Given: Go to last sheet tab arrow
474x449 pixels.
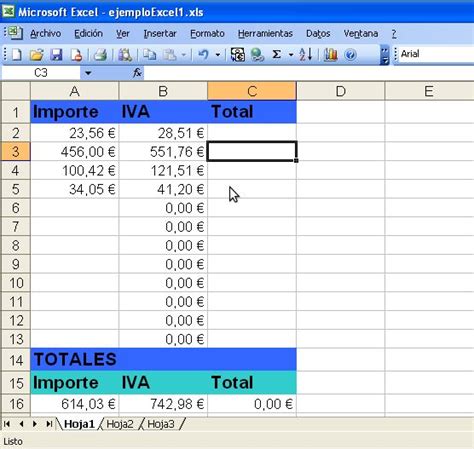Looking at the screenshot, I should [49, 424].
